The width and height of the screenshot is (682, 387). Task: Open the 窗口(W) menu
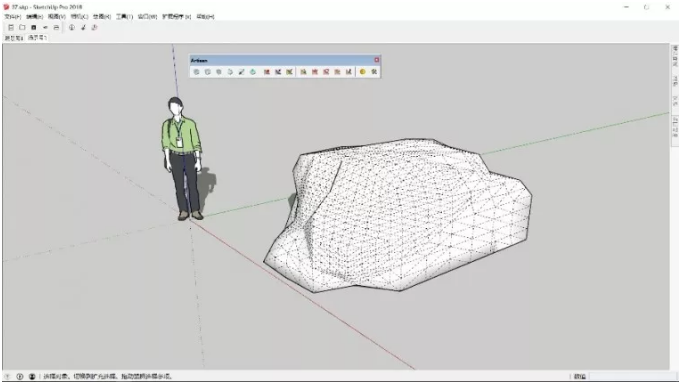(147, 17)
